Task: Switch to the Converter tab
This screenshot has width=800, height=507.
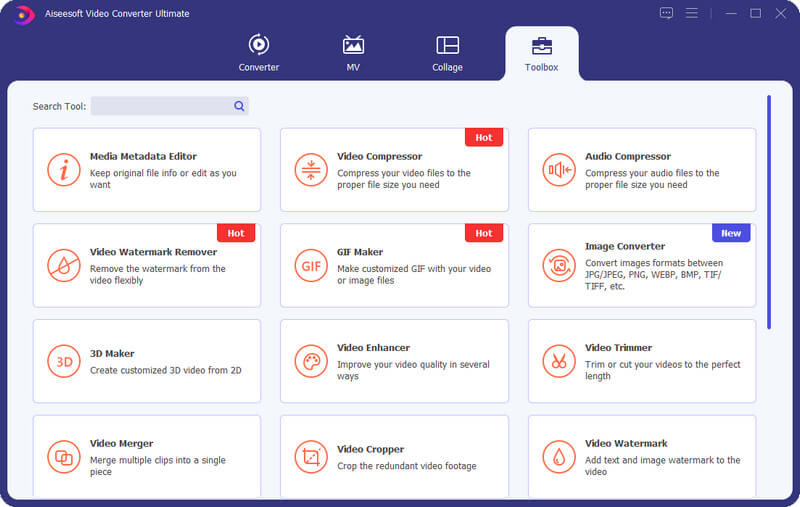Action: [258, 54]
